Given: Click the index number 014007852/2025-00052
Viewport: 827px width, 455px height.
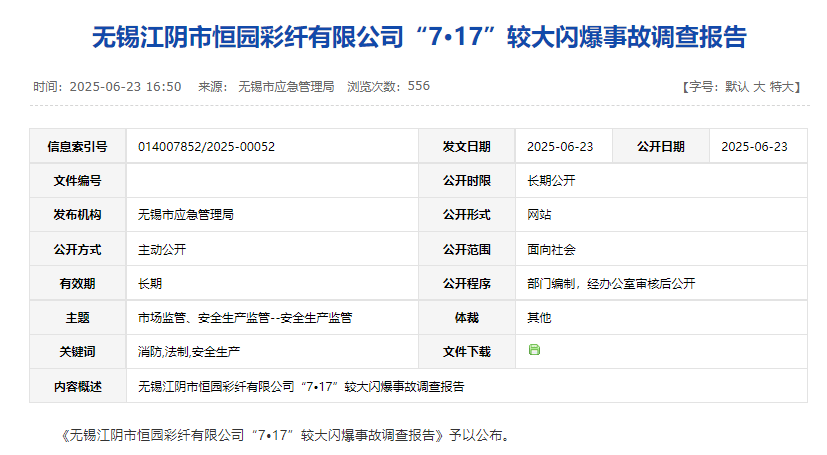Looking at the screenshot, I should [x=206, y=146].
